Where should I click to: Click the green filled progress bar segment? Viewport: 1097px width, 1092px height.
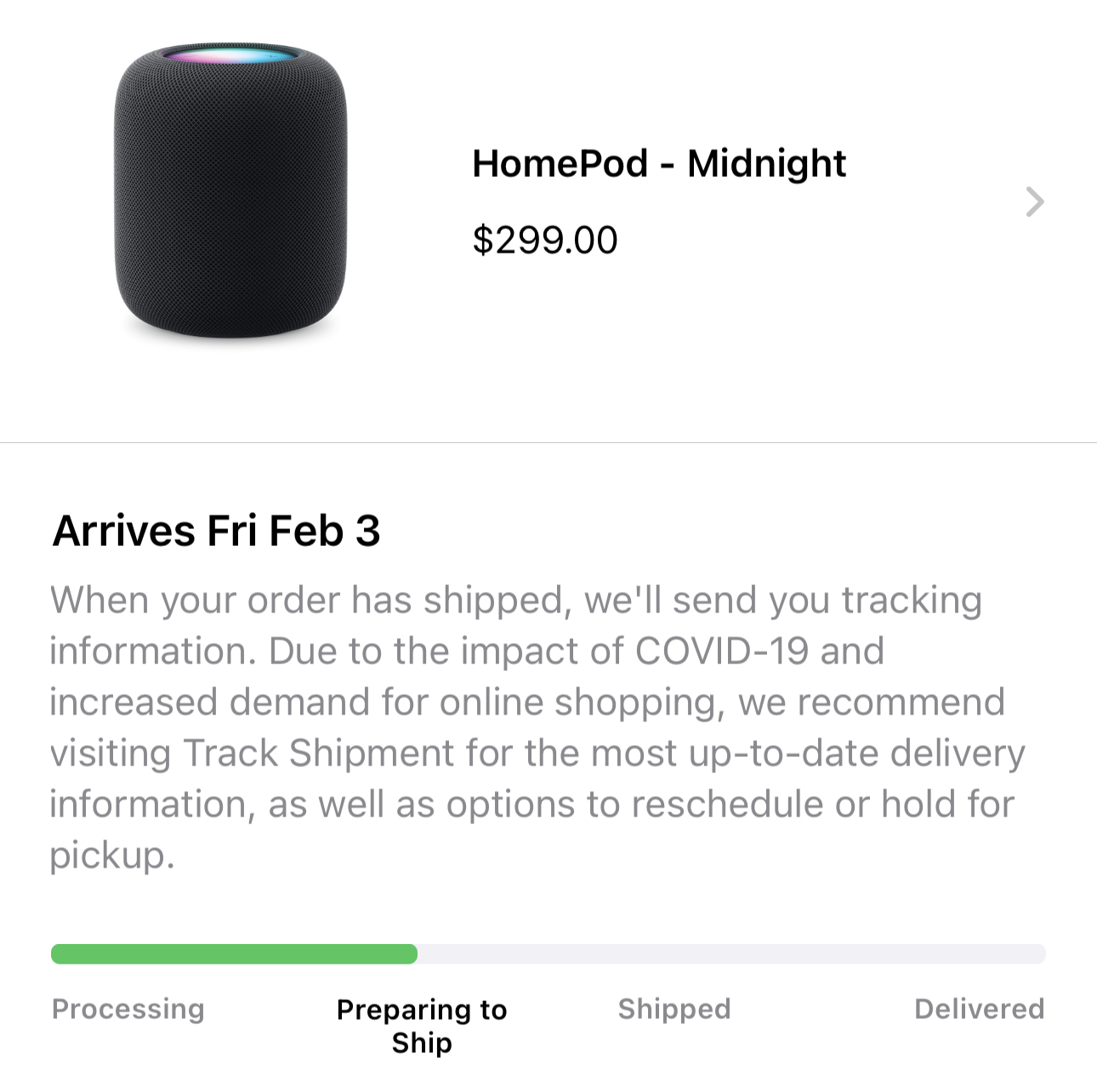234,954
